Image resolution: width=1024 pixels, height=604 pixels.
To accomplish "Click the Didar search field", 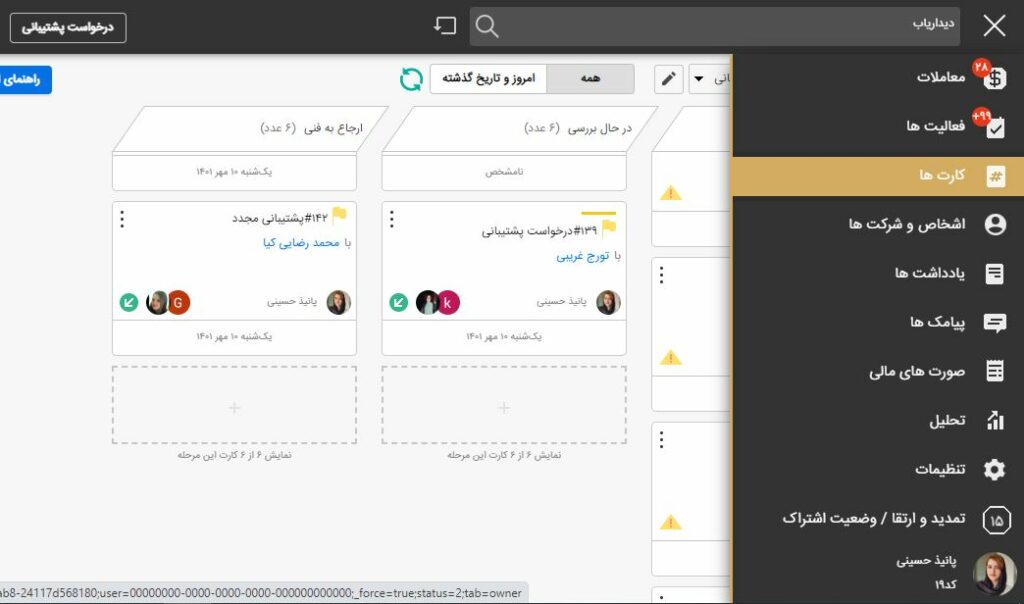I will pyautogui.click(x=714, y=26).
